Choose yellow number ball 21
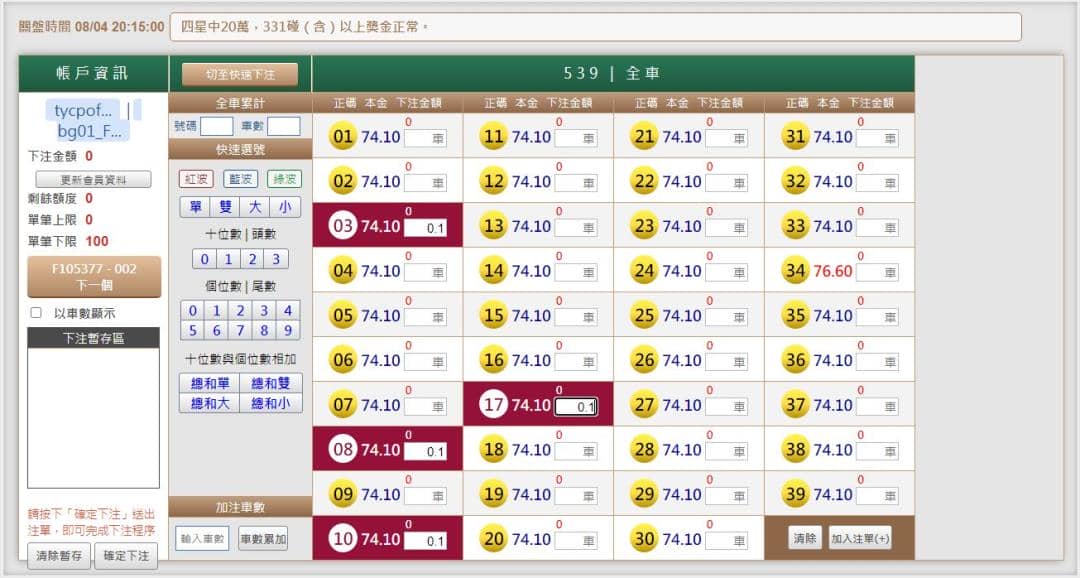The height and width of the screenshot is (578, 1080). 644,136
